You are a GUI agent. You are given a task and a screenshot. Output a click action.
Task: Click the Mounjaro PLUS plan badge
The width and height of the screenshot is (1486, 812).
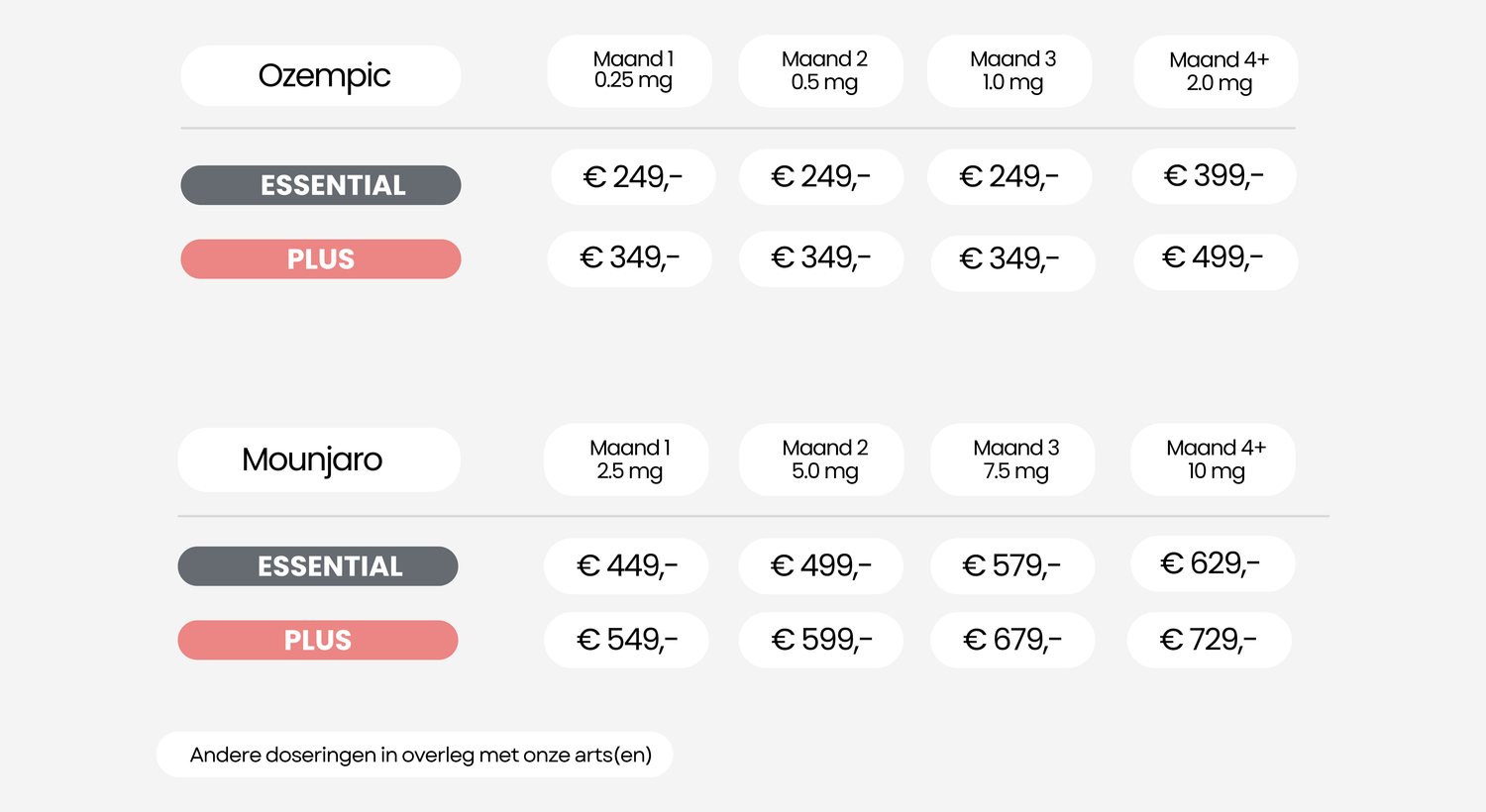[318, 640]
